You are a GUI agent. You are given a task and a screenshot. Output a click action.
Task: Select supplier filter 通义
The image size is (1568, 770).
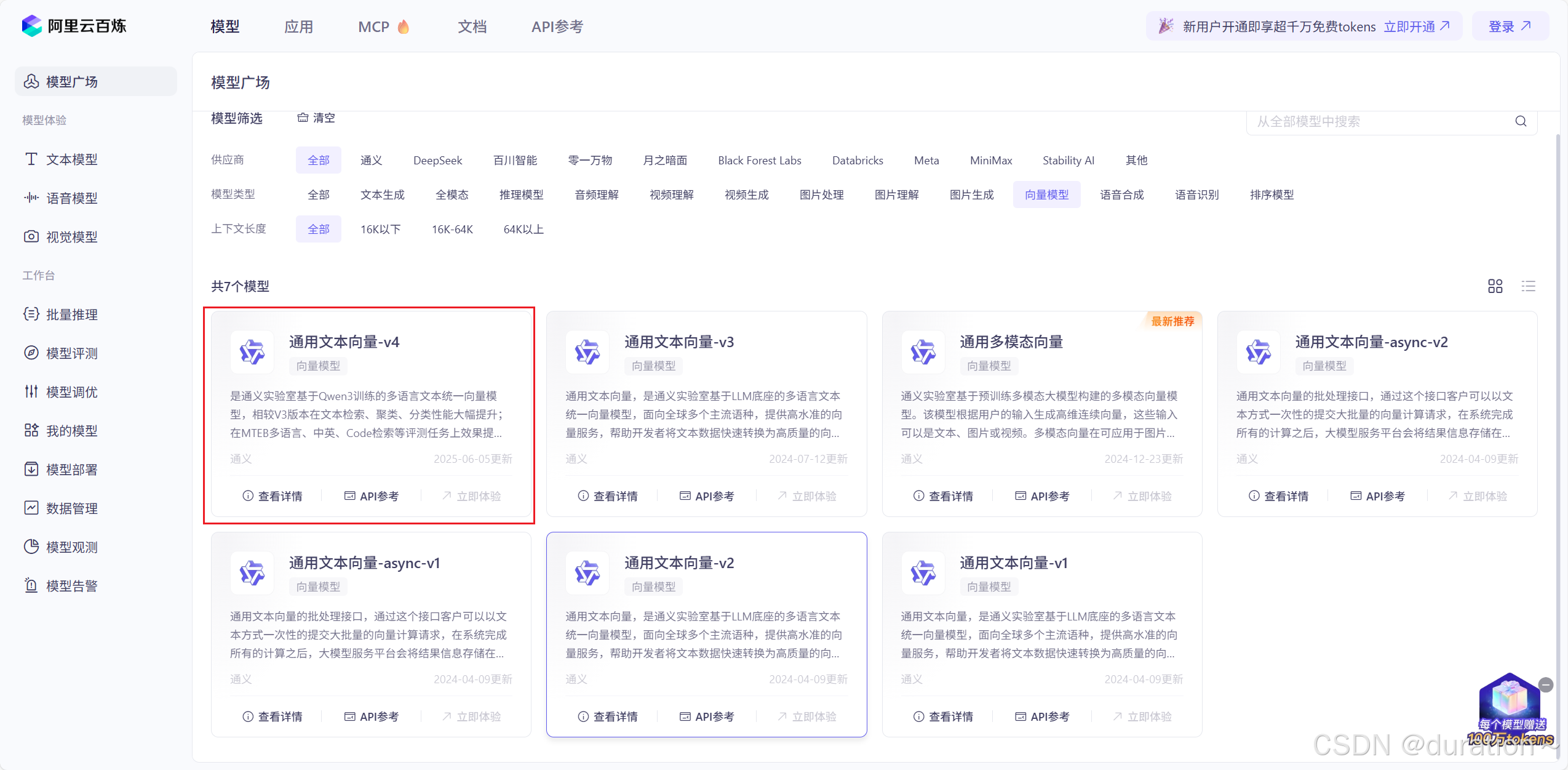pyautogui.click(x=372, y=160)
